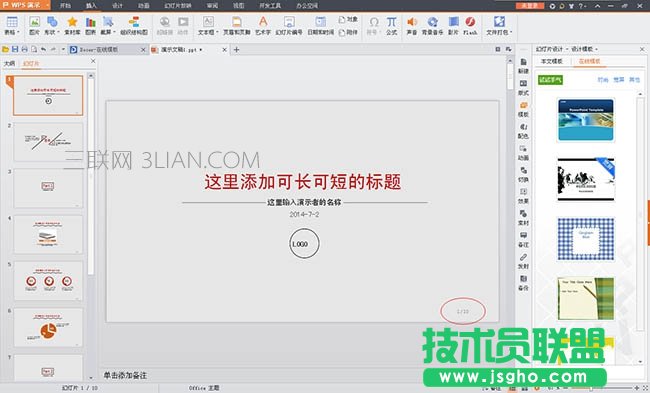650x393 pixels.
Task: Click the 文本框 text box icon
Action: coord(208,22)
